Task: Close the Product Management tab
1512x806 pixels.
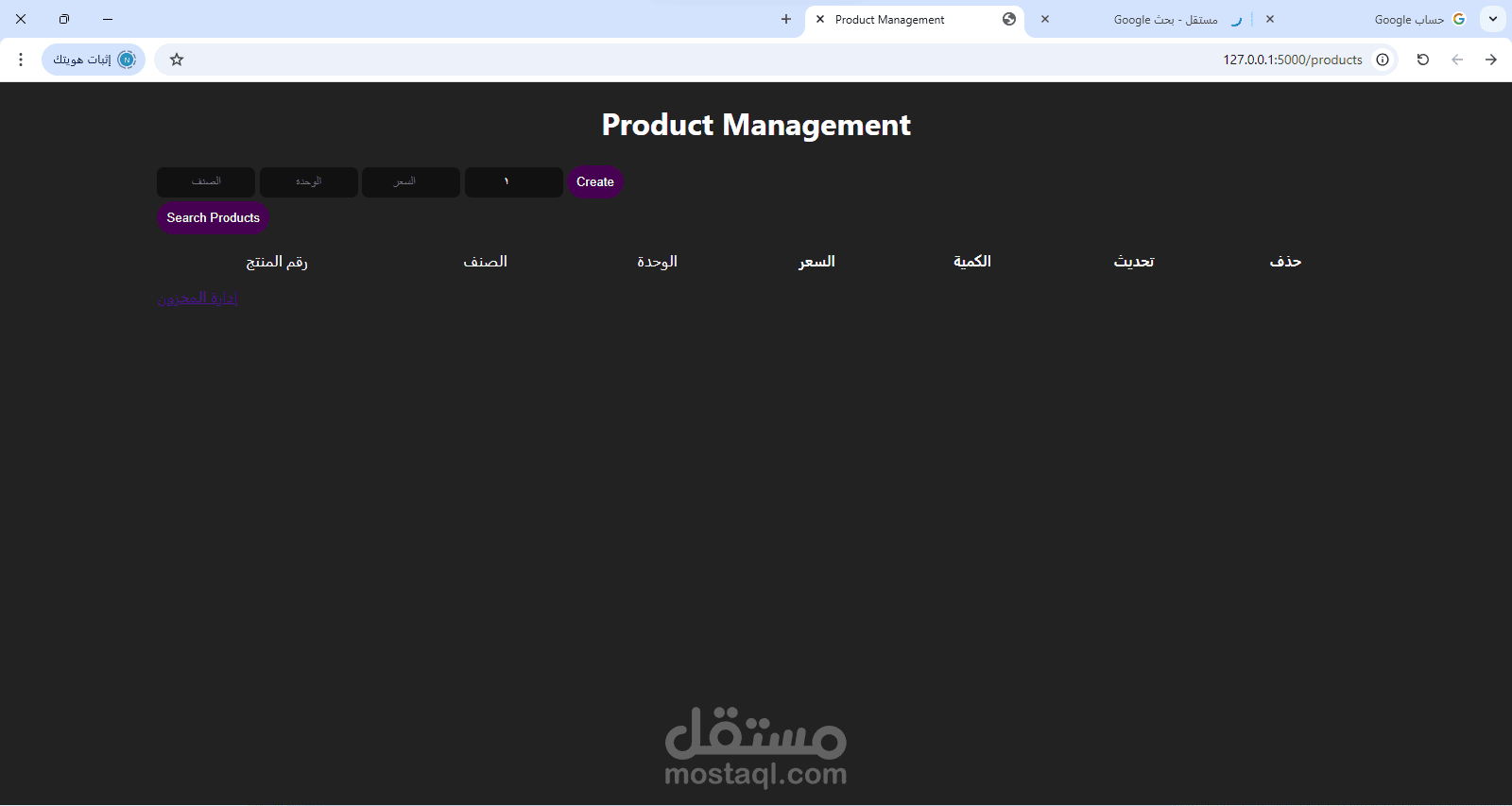Action: click(x=820, y=19)
